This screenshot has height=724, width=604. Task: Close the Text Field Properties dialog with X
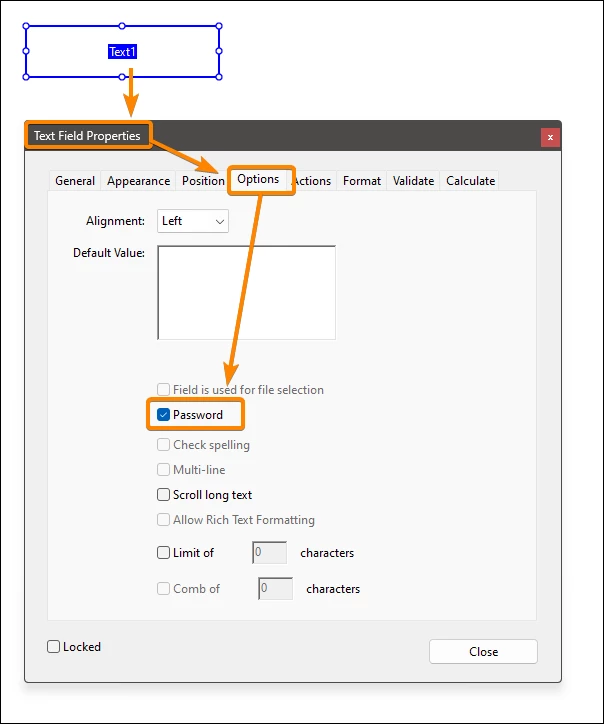550,137
